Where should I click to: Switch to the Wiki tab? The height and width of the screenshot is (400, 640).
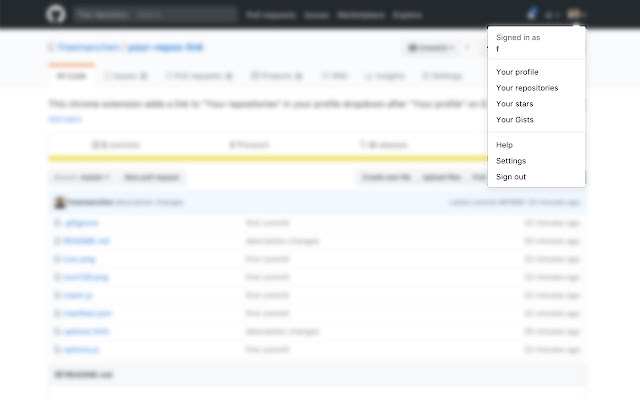tap(335, 76)
